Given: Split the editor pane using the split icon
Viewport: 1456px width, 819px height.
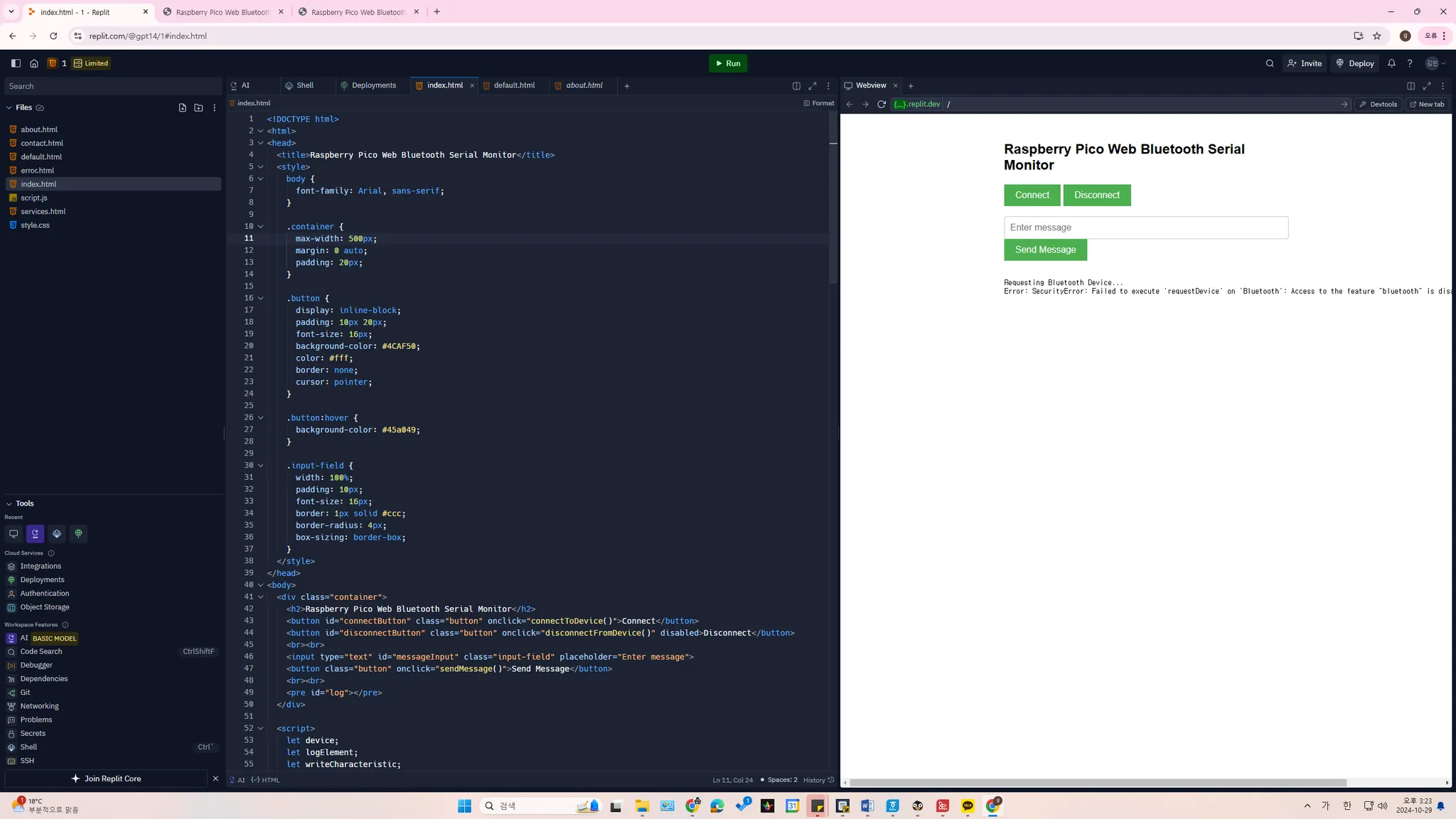Looking at the screenshot, I should [796, 86].
